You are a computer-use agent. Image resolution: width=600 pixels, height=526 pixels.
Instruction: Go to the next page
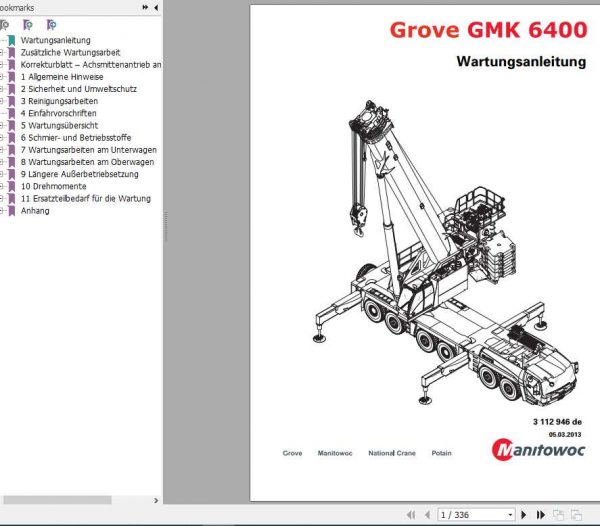524,515
